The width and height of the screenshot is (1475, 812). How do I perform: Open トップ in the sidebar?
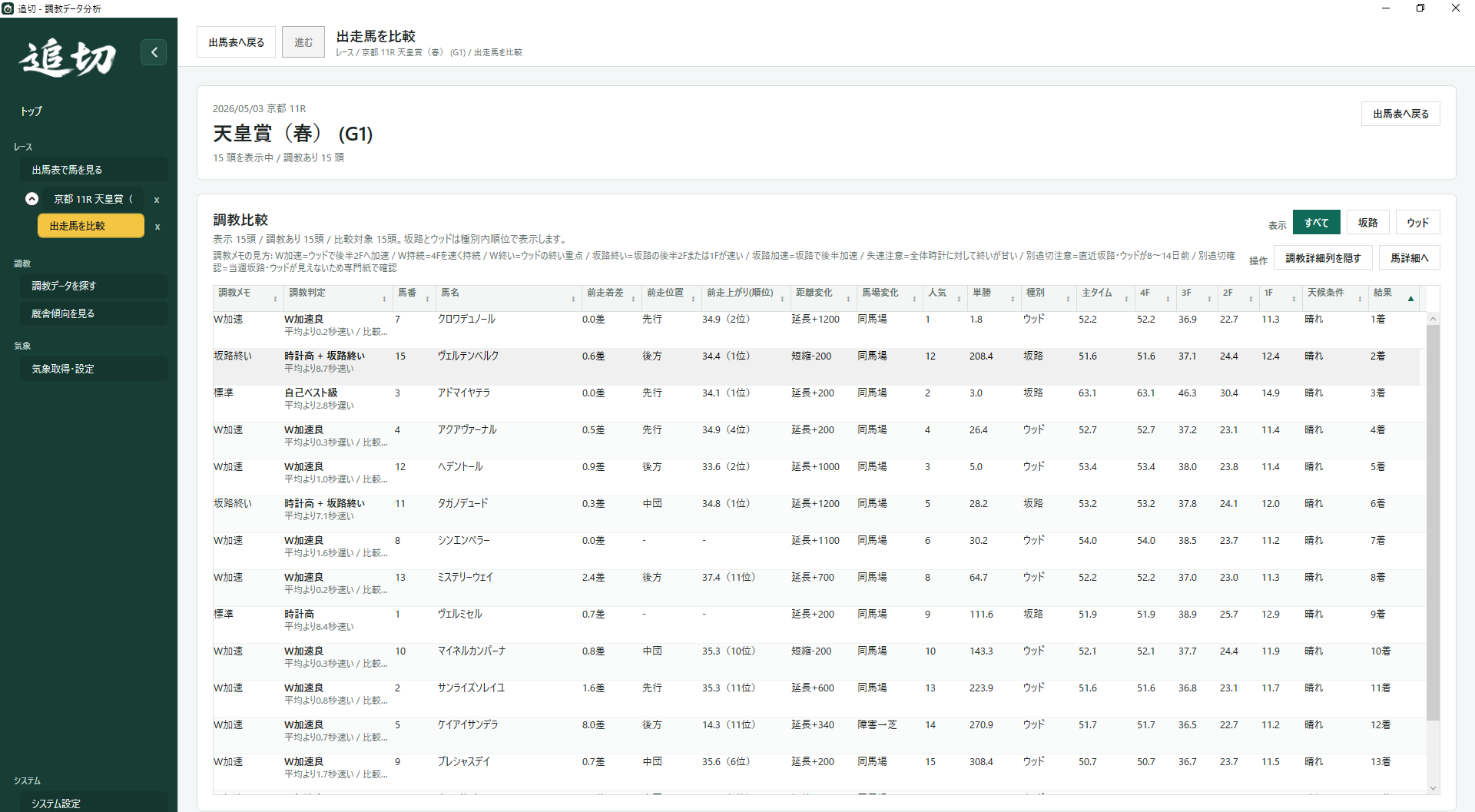31,111
